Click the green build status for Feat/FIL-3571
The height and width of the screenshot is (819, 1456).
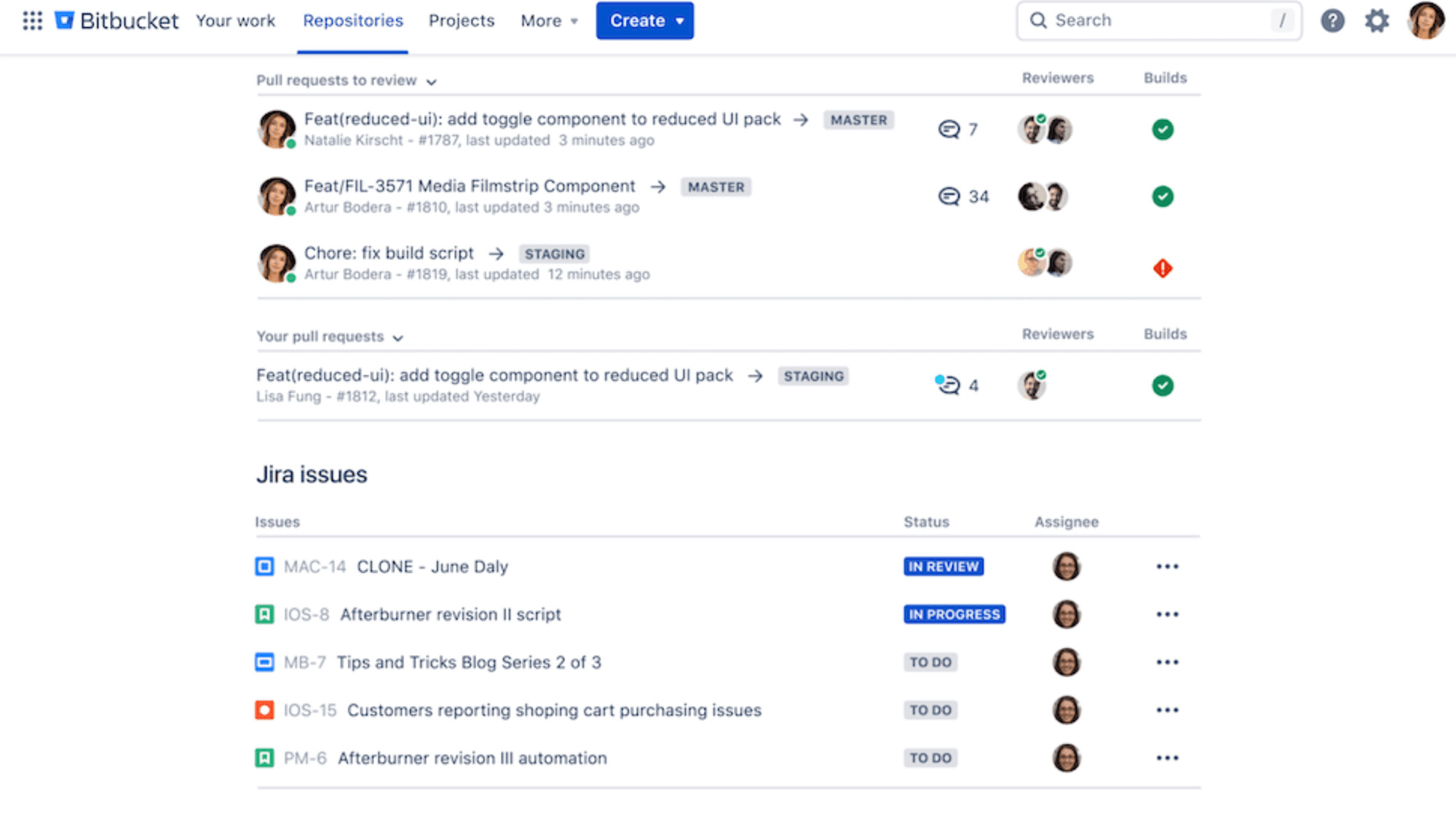click(x=1163, y=197)
